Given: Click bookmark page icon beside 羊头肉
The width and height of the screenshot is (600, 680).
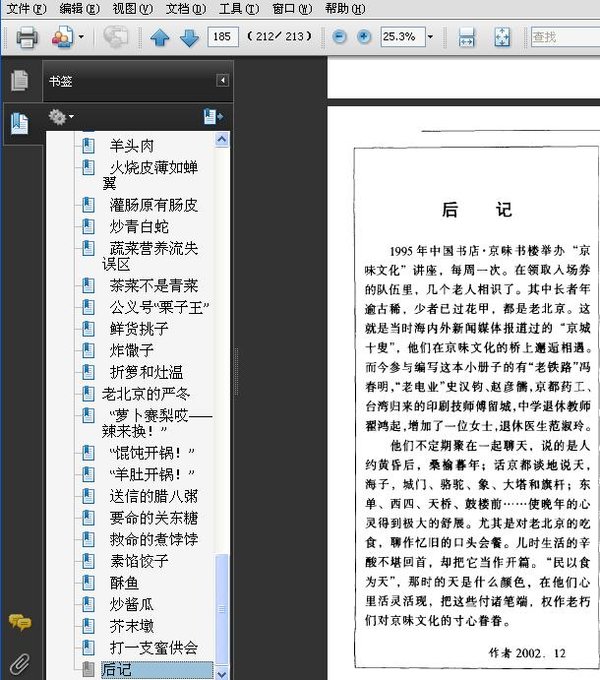Looking at the screenshot, I should (88, 146).
